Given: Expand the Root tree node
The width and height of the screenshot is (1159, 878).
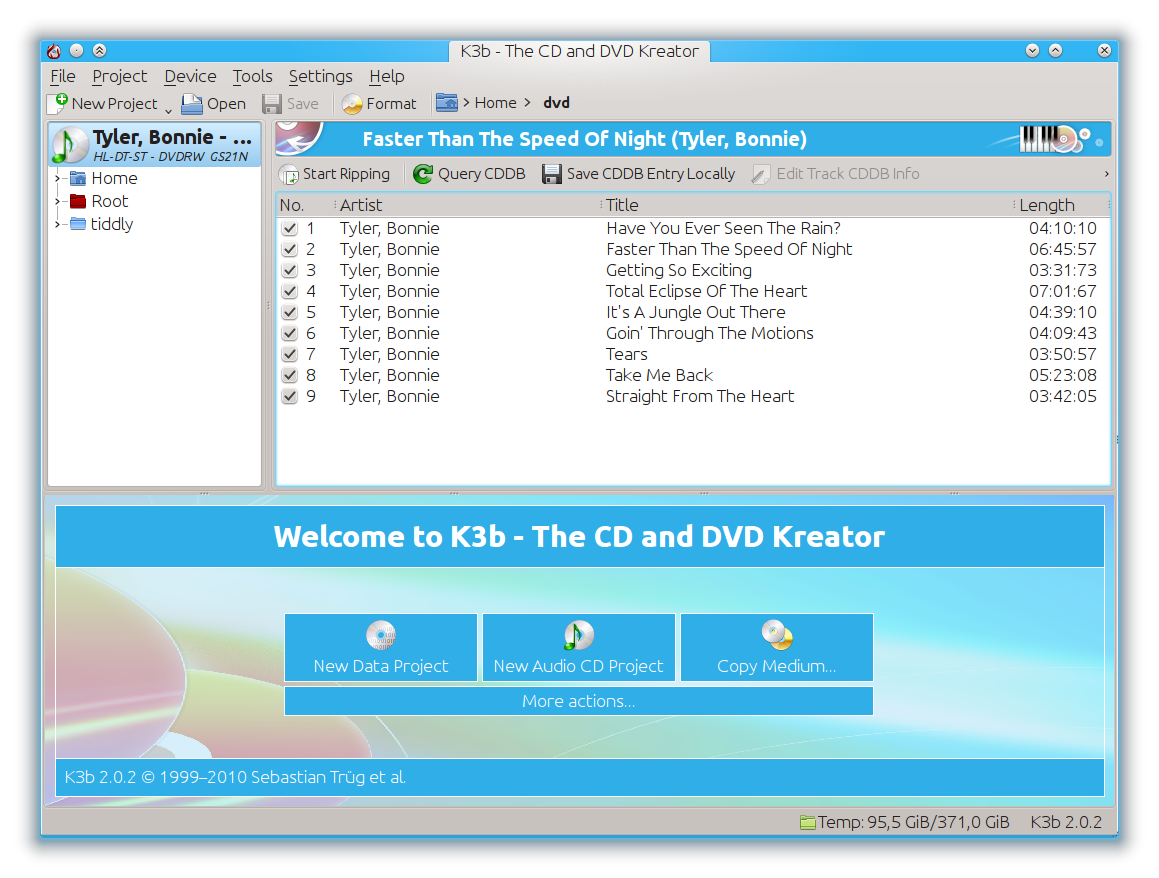Looking at the screenshot, I should [57, 201].
